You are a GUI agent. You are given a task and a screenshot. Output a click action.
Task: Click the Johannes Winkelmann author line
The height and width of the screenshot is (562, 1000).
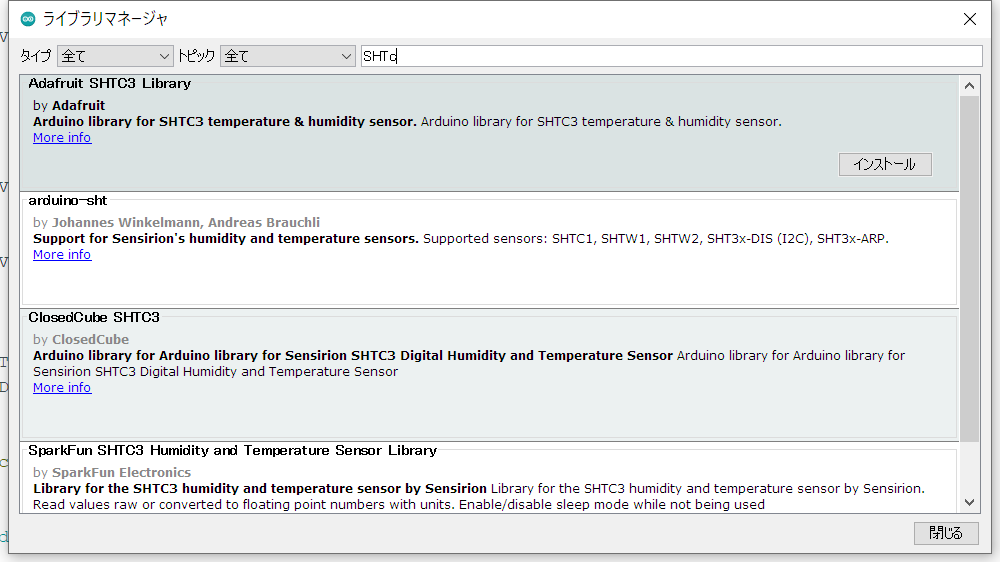186,222
